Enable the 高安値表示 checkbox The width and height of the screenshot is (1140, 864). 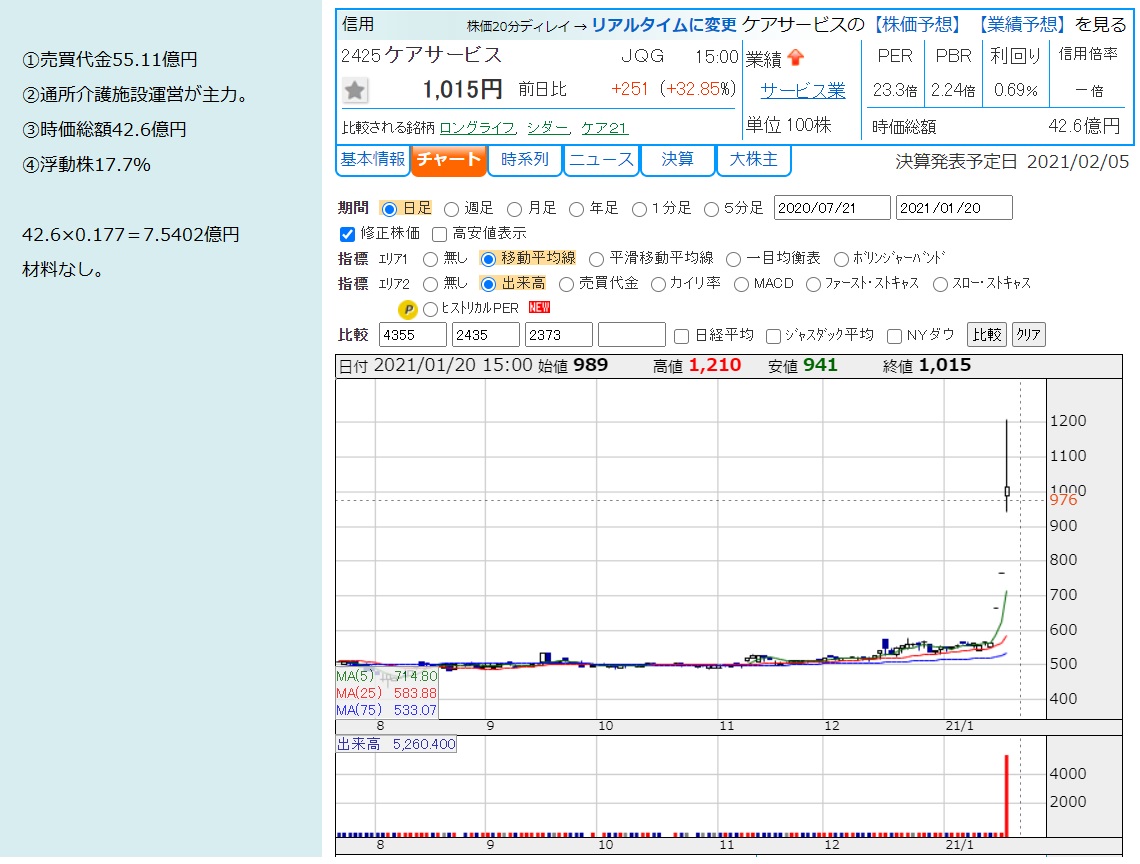click(x=439, y=234)
